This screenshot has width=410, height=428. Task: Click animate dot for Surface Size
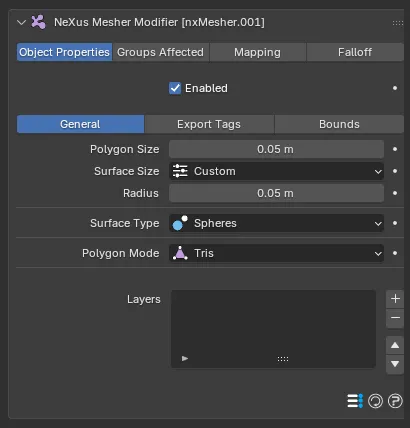coord(395,171)
